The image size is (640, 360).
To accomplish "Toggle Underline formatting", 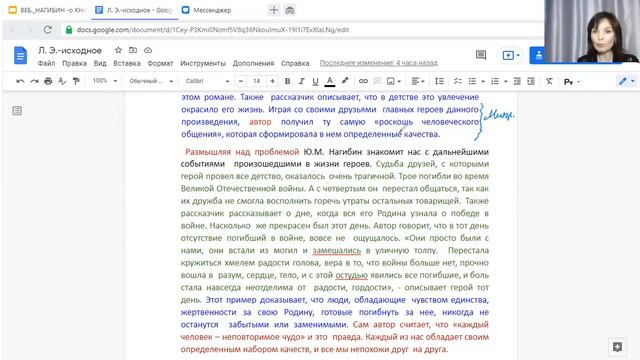I will (315, 81).
